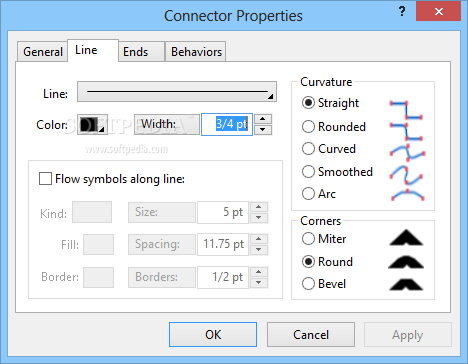Switch to the Ends tab

pyautogui.click(x=141, y=52)
